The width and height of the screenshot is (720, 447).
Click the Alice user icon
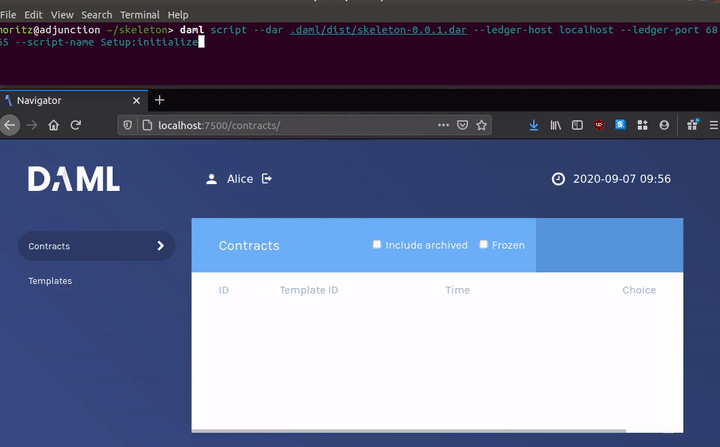[x=211, y=179]
